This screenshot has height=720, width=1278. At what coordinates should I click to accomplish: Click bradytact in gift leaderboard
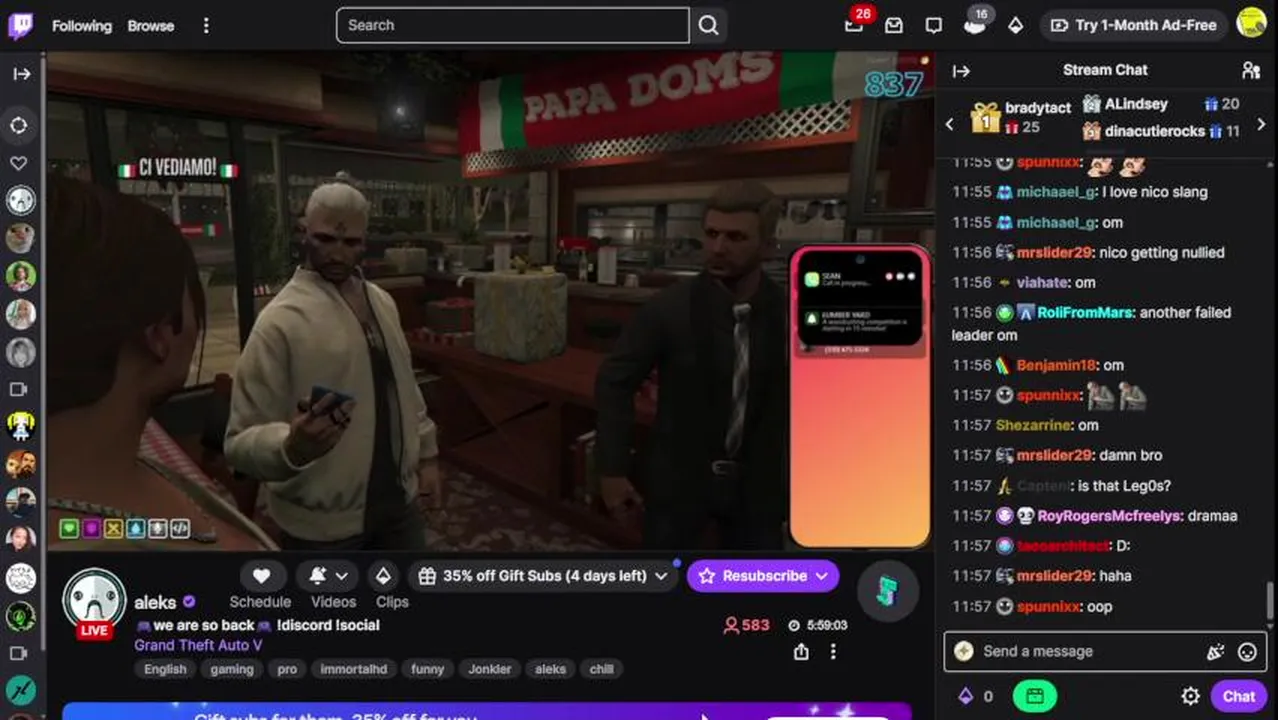tap(1038, 108)
